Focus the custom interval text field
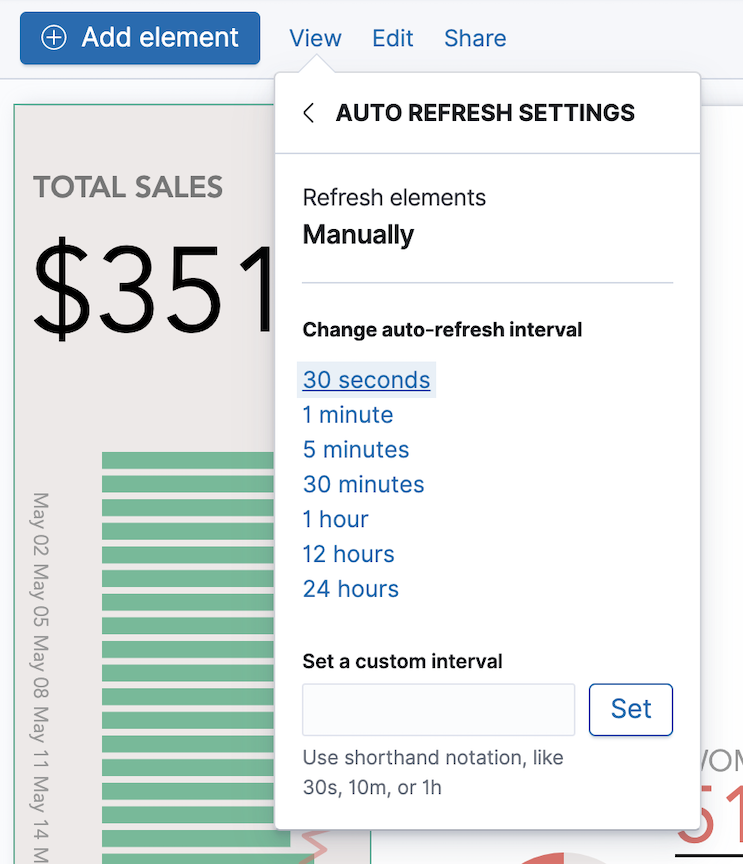Viewport: 743px width, 864px height. pos(438,710)
